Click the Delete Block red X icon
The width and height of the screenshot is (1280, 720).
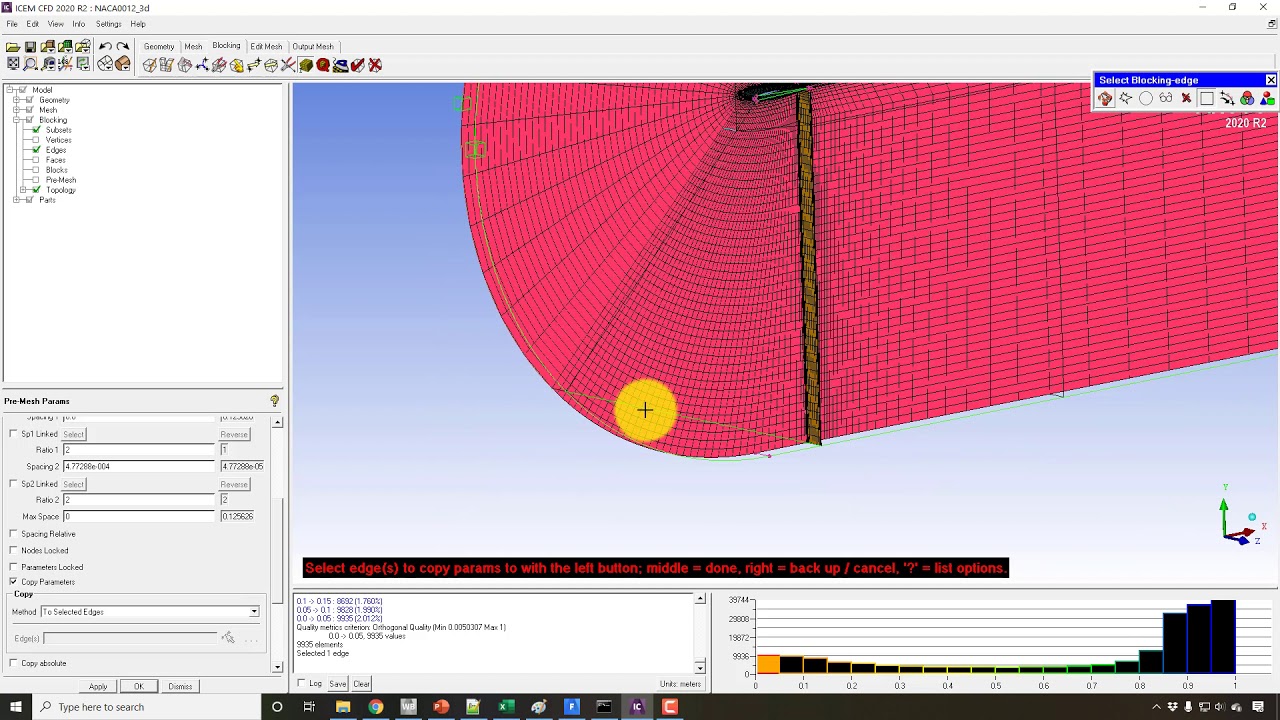point(375,65)
